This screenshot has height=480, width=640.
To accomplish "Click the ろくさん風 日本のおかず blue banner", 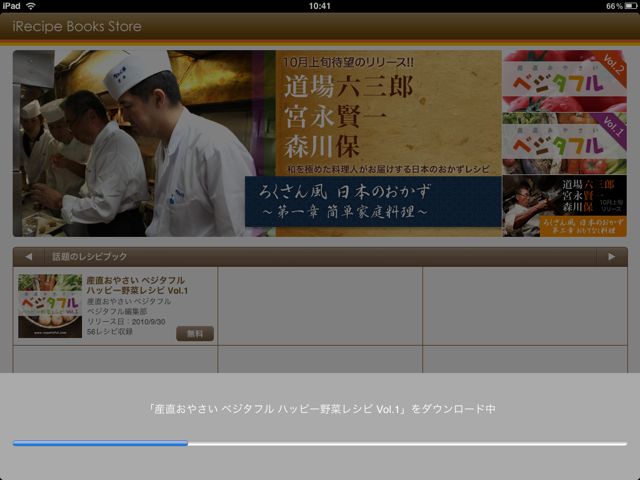I will (373, 201).
